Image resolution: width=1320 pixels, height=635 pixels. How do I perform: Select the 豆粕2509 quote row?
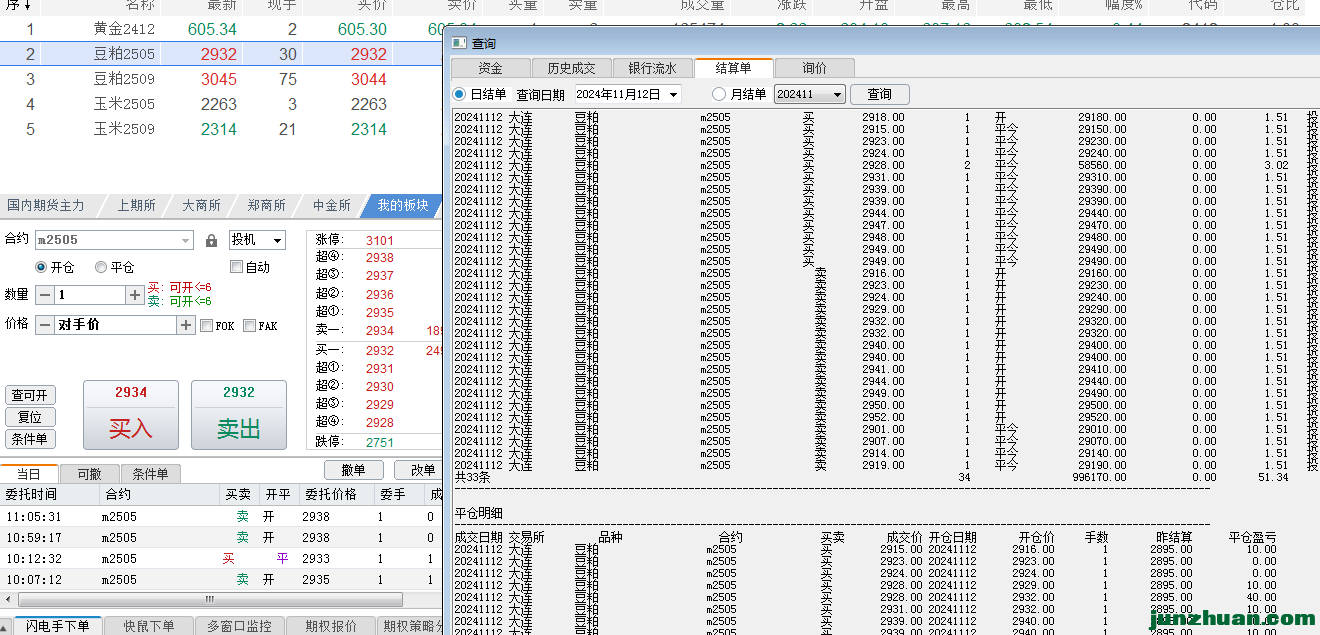[221, 79]
